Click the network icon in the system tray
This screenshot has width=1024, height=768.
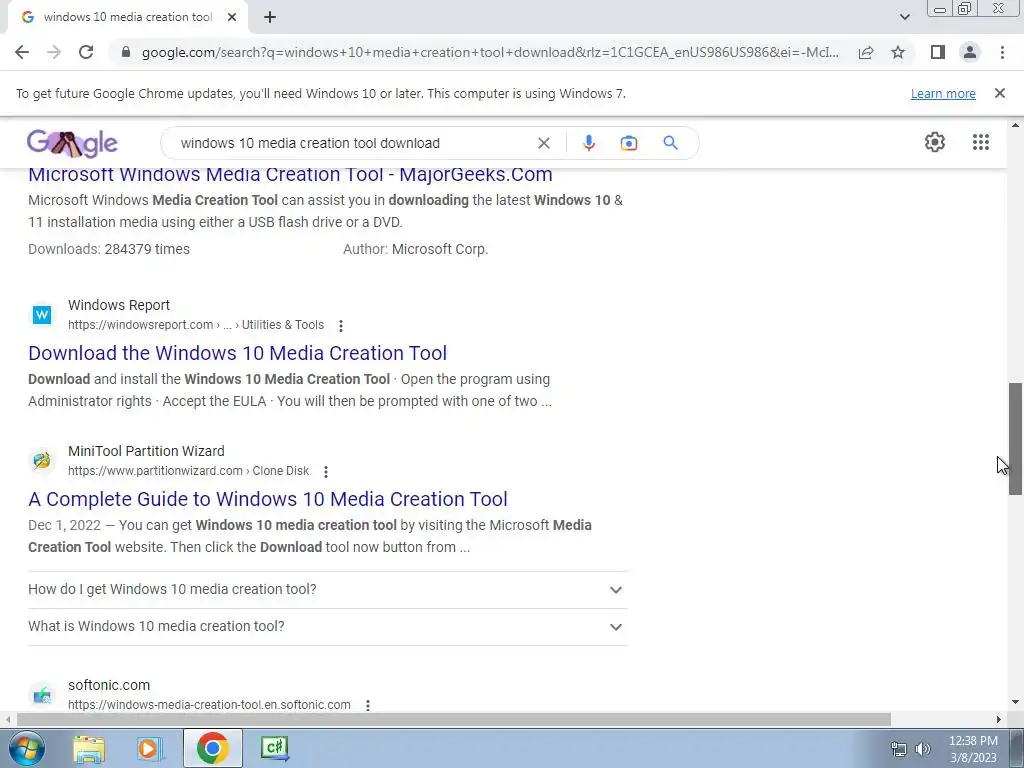899,750
